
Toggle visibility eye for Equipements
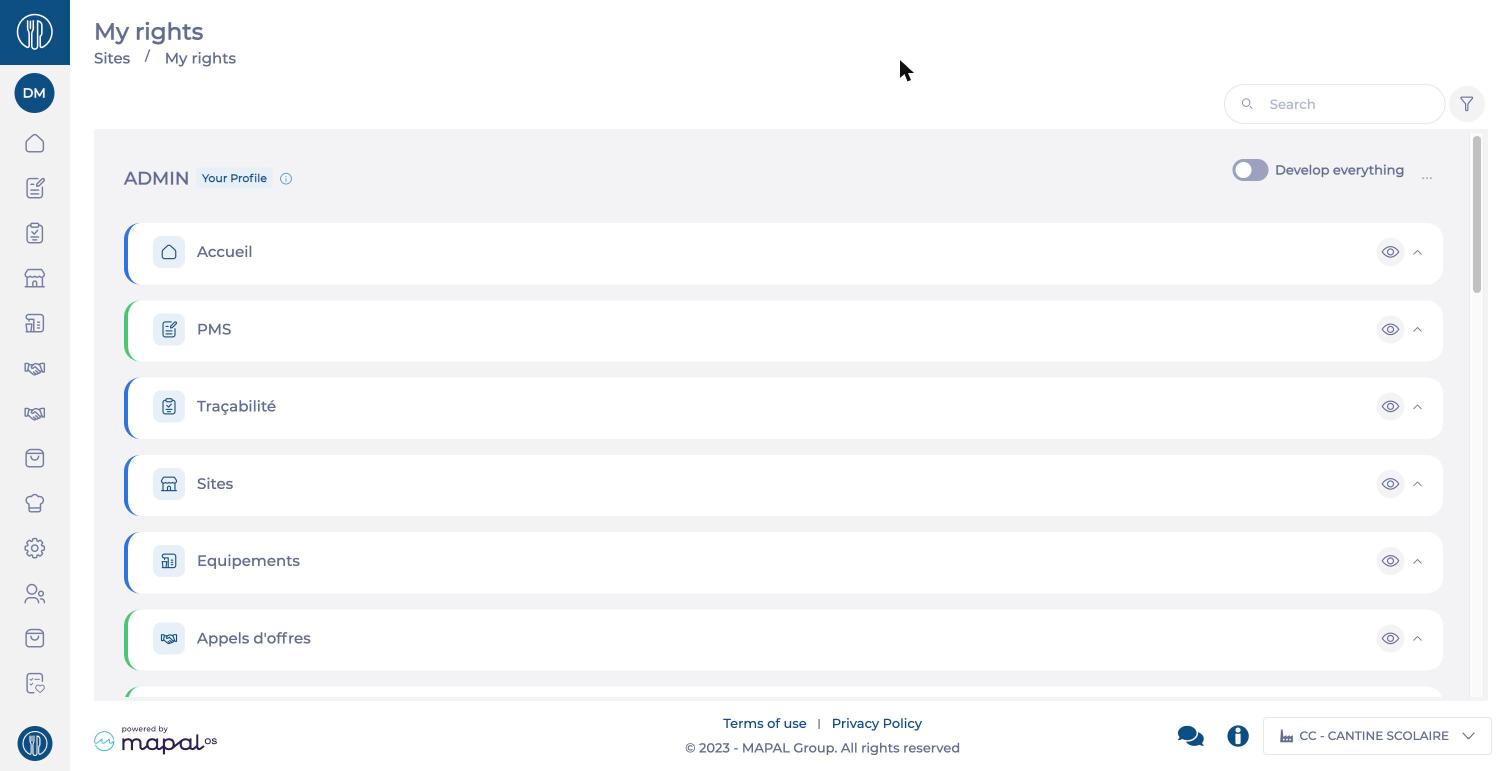(1390, 561)
